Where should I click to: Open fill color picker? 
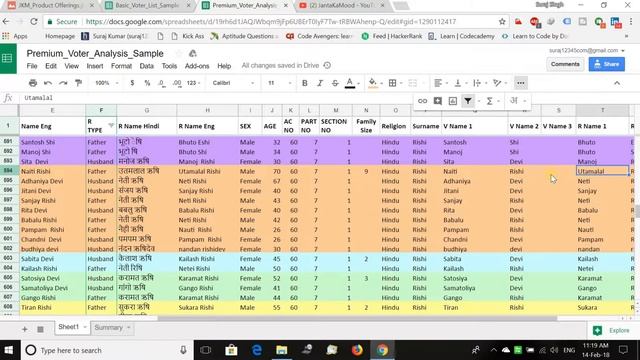pyautogui.click(x=373, y=83)
